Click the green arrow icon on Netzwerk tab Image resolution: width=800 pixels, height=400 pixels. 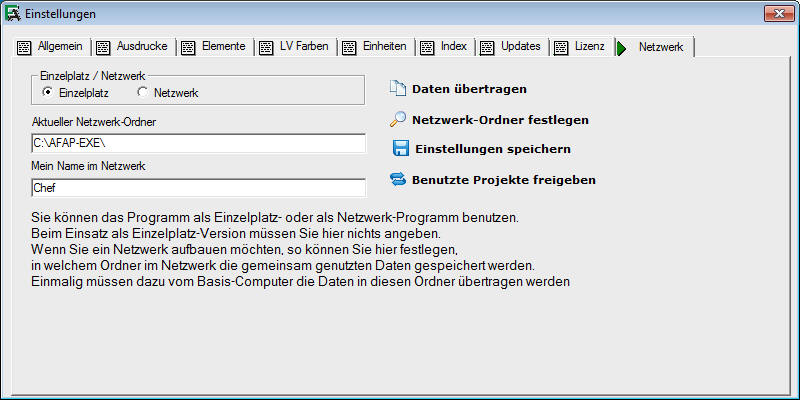pos(621,47)
